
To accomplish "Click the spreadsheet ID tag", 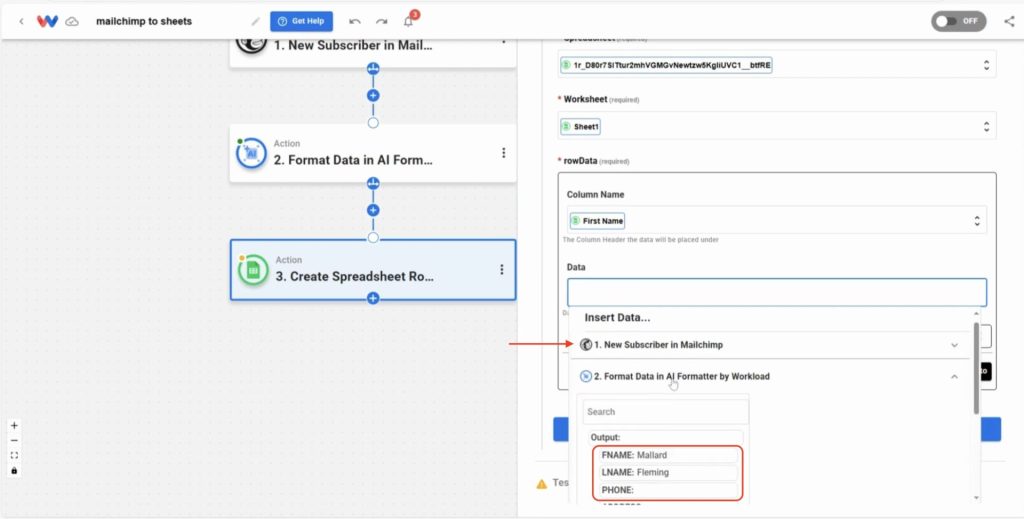I will point(666,65).
